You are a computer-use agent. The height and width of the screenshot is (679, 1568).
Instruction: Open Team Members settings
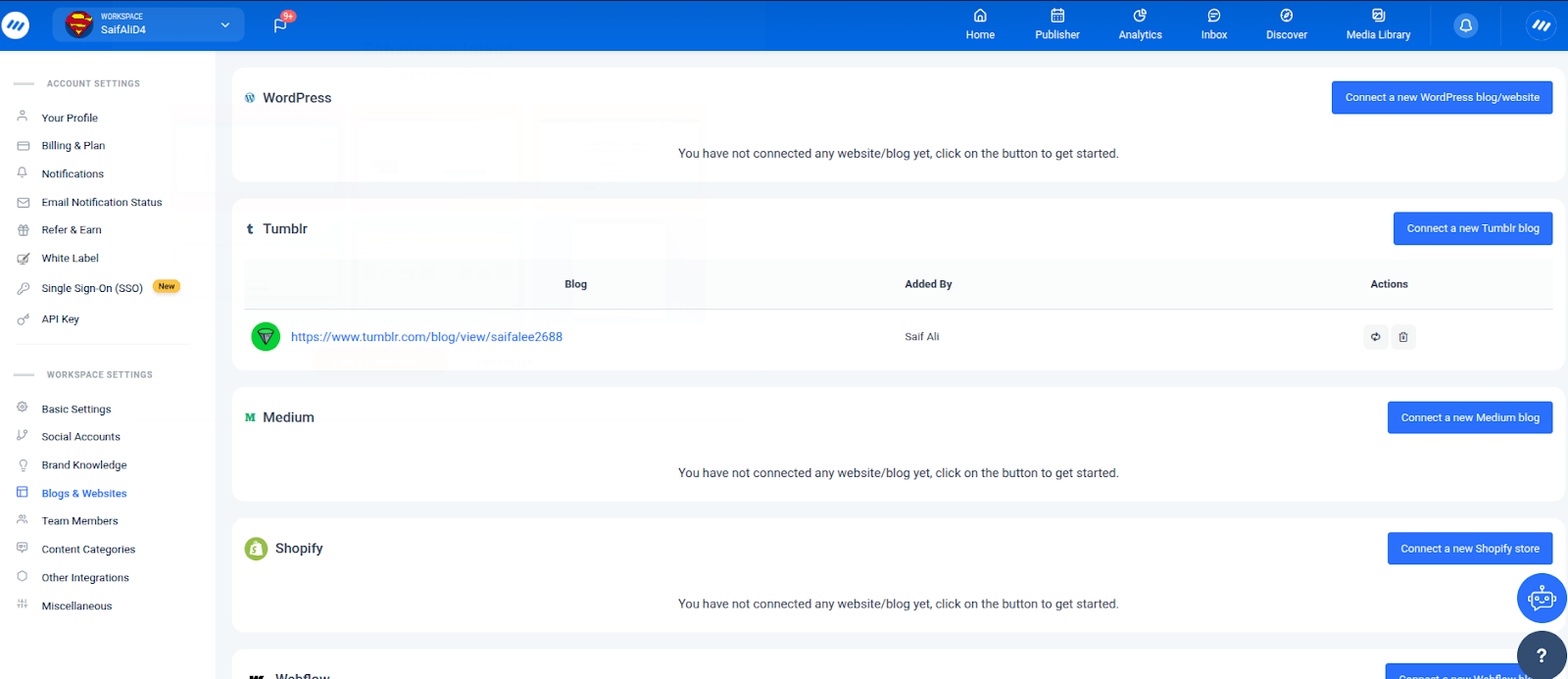(x=79, y=520)
